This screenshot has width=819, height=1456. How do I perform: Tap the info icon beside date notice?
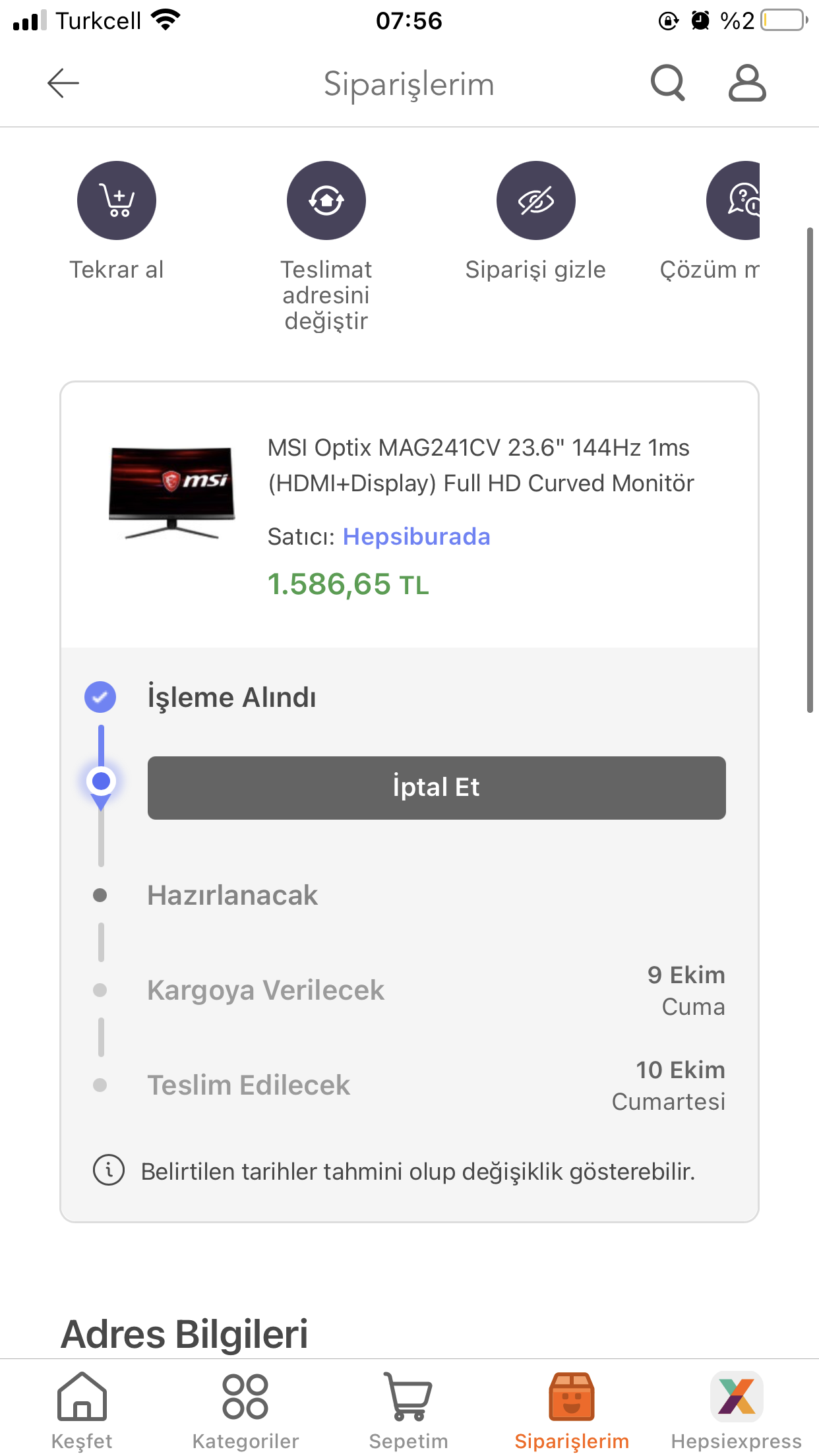pos(109,1170)
